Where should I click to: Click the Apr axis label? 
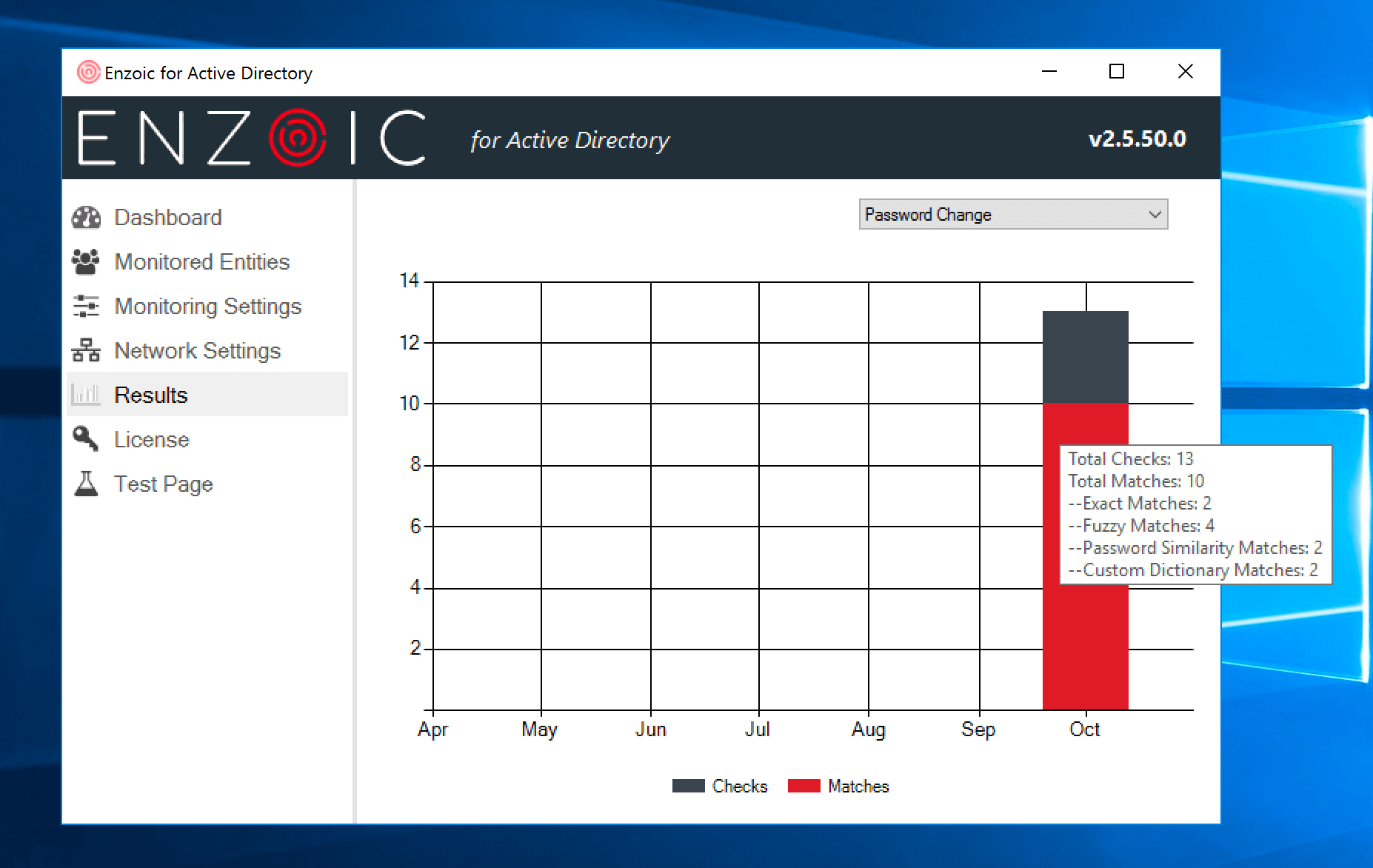pyautogui.click(x=432, y=730)
